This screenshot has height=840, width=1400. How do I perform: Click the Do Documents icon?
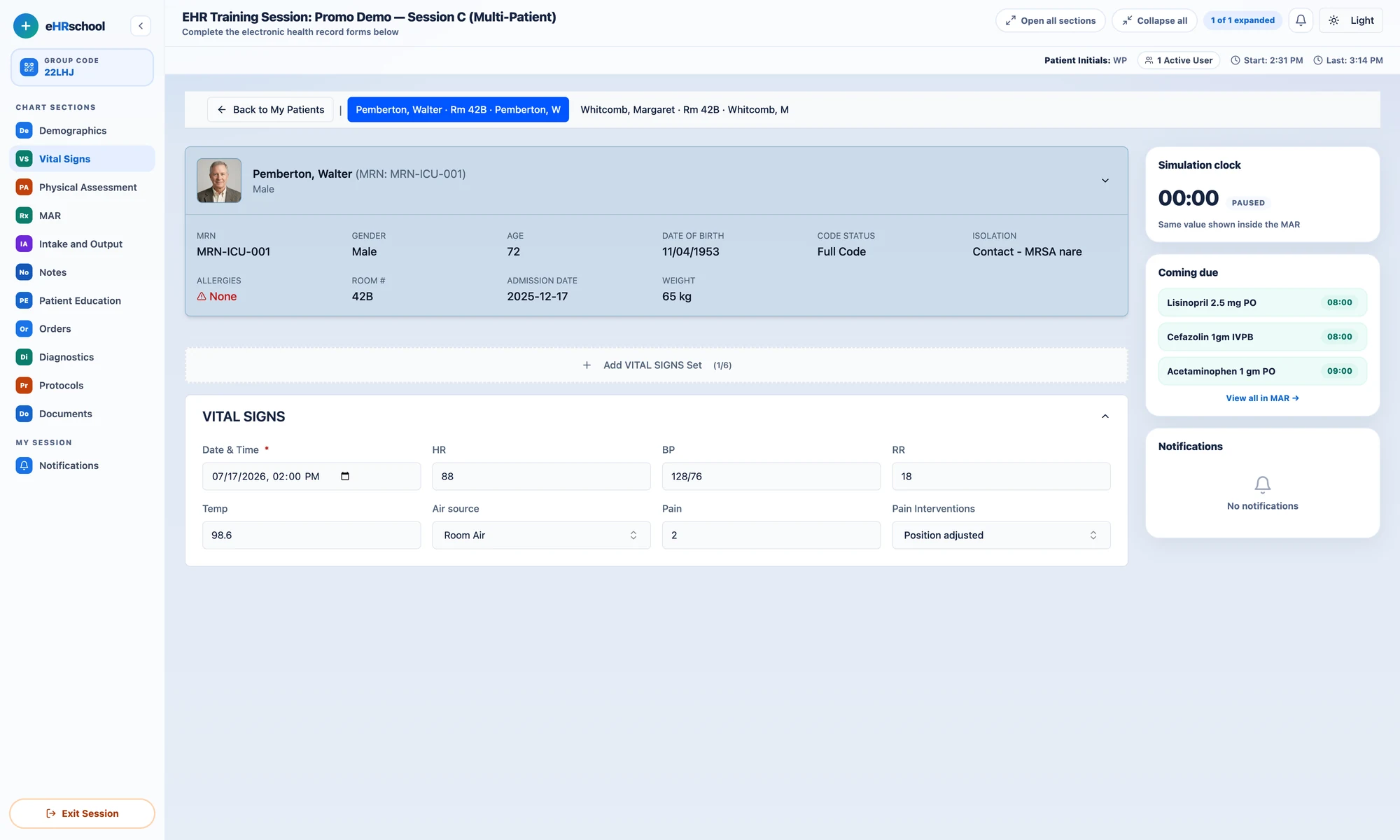coord(24,414)
